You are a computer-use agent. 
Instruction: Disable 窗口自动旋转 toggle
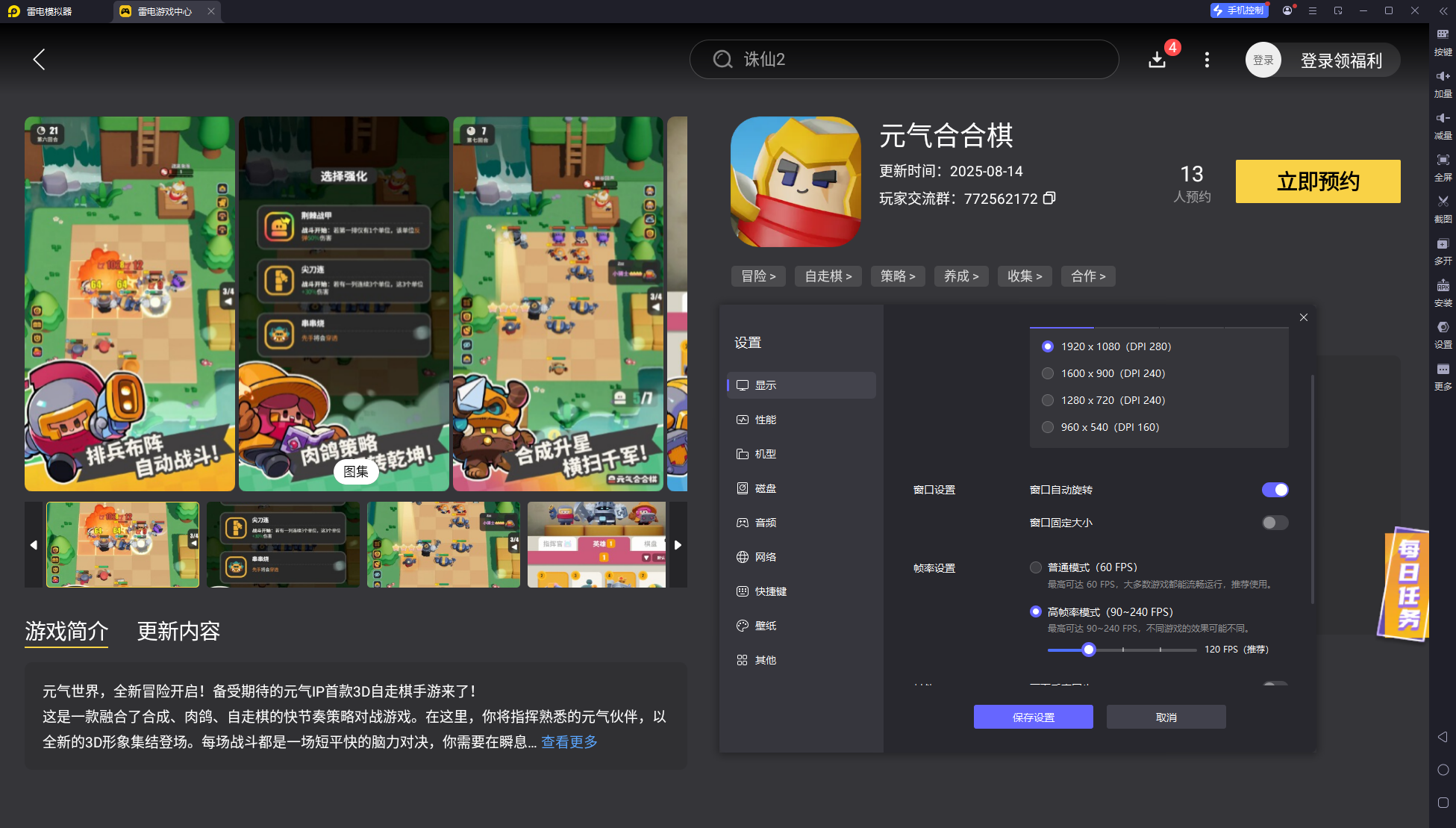pyautogui.click(x=1275, y=489)
